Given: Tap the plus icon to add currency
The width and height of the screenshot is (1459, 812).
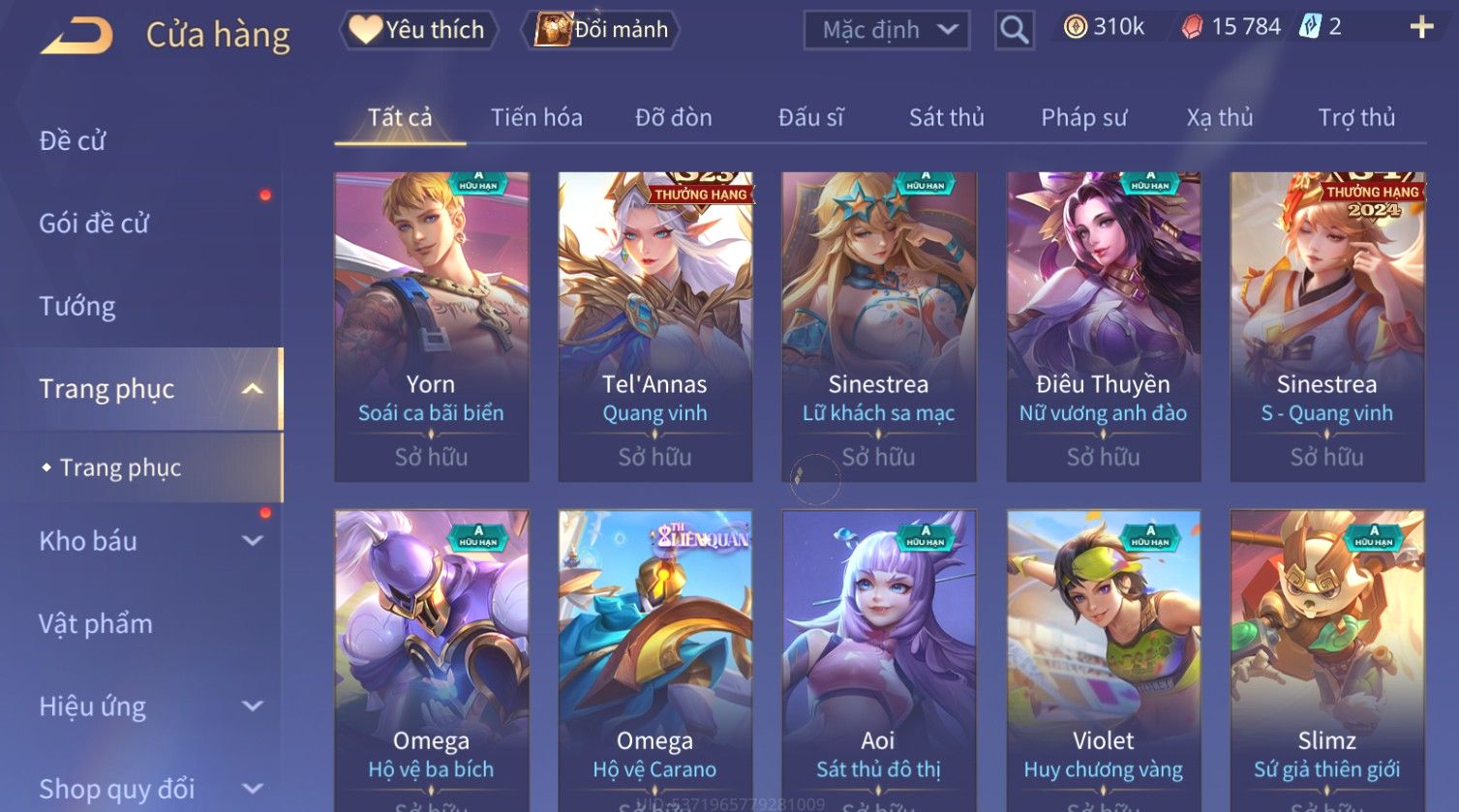Looking at the screenshot, I should (1421, 27).
